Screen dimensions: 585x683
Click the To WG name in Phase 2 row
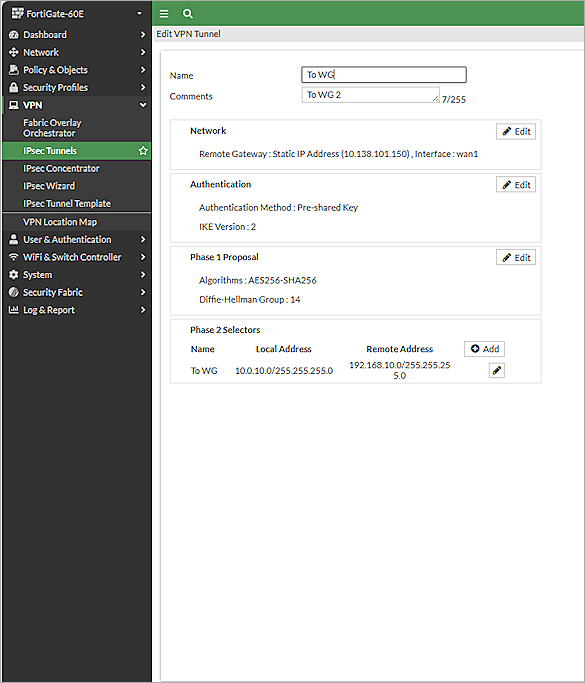[204, 371]
